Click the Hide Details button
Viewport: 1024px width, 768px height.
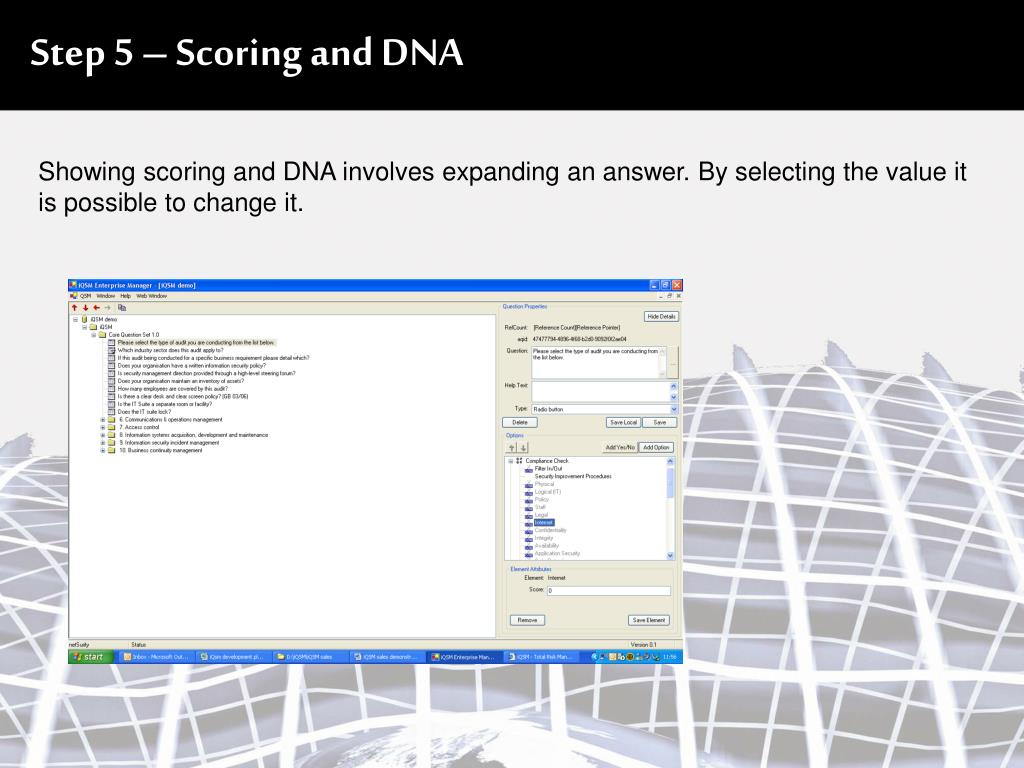662,317
